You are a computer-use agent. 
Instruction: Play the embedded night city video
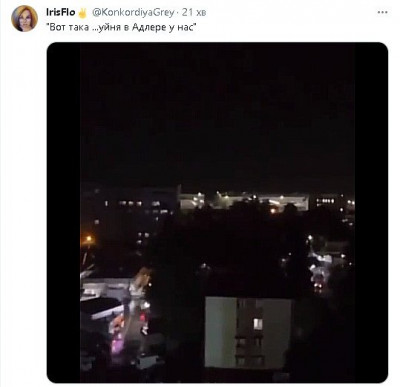(217, 212)
